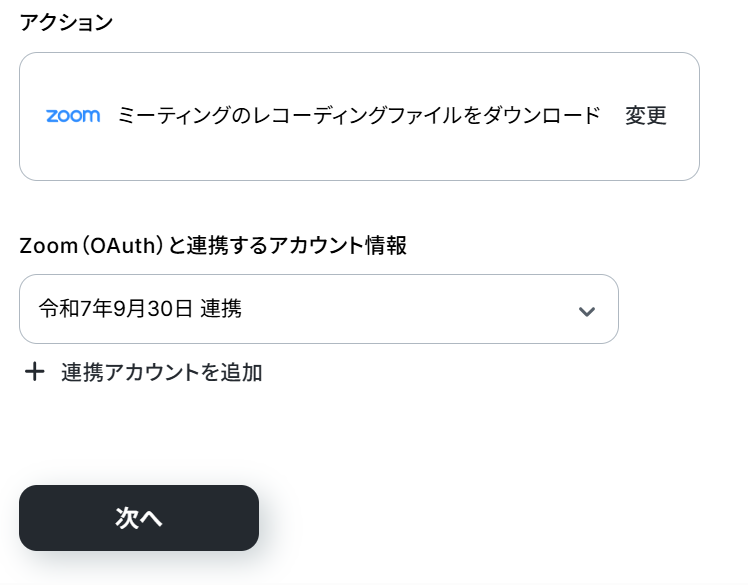Proceed with the 次へ button
This screenshot has height=585, width=748.
pyautogui.click(x=139, y=518)
